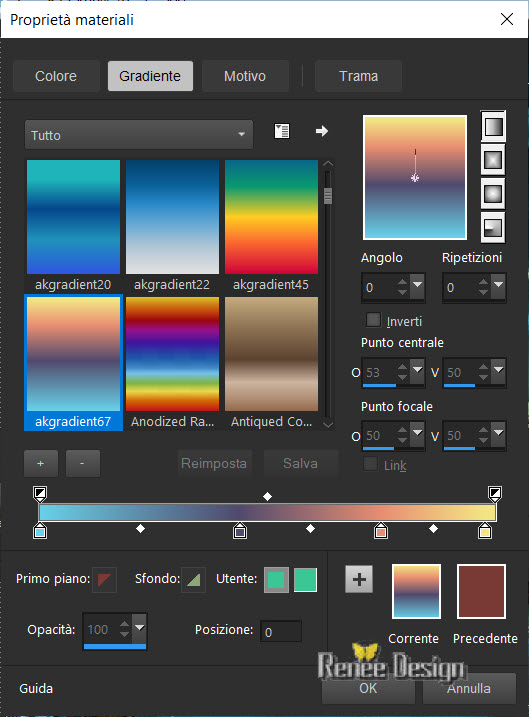Select the purple gradient color stop marker
The width and height of the screenshot is (529, 717).
[x=240, y=531]
